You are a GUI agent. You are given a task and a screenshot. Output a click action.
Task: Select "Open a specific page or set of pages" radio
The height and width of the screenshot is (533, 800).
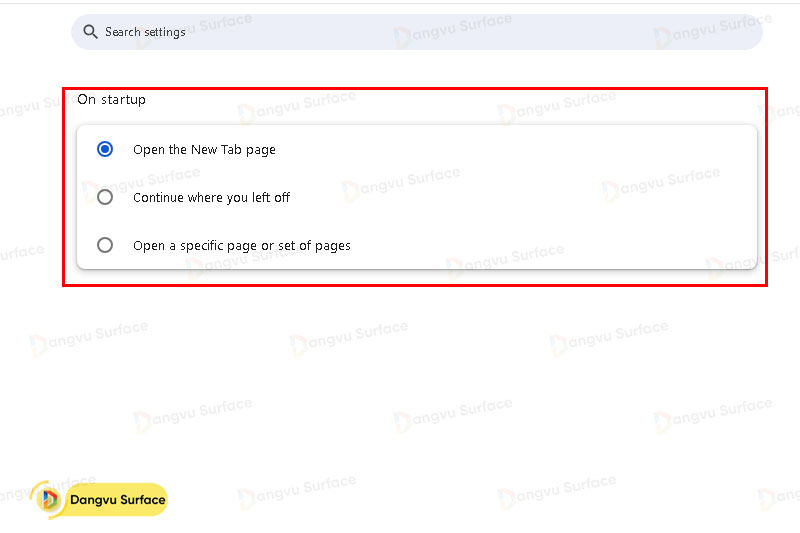tap(105, 245)
